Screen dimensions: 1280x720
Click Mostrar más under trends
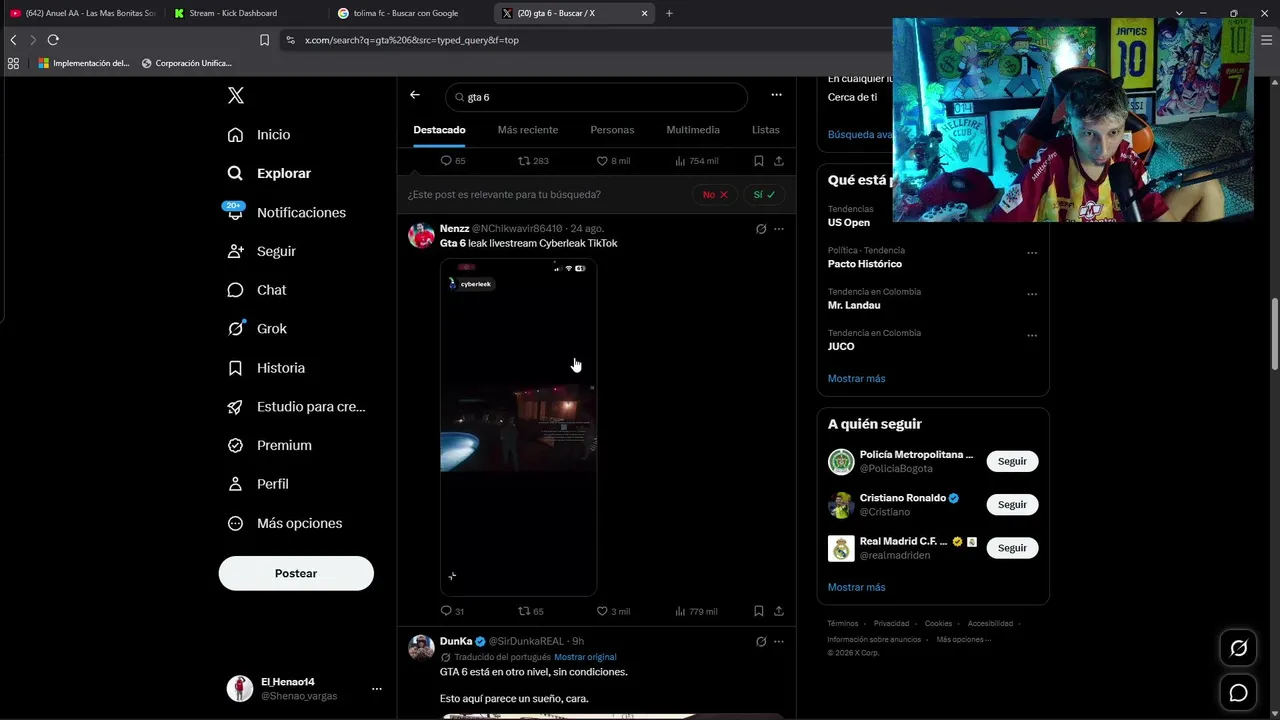point(857,379)
